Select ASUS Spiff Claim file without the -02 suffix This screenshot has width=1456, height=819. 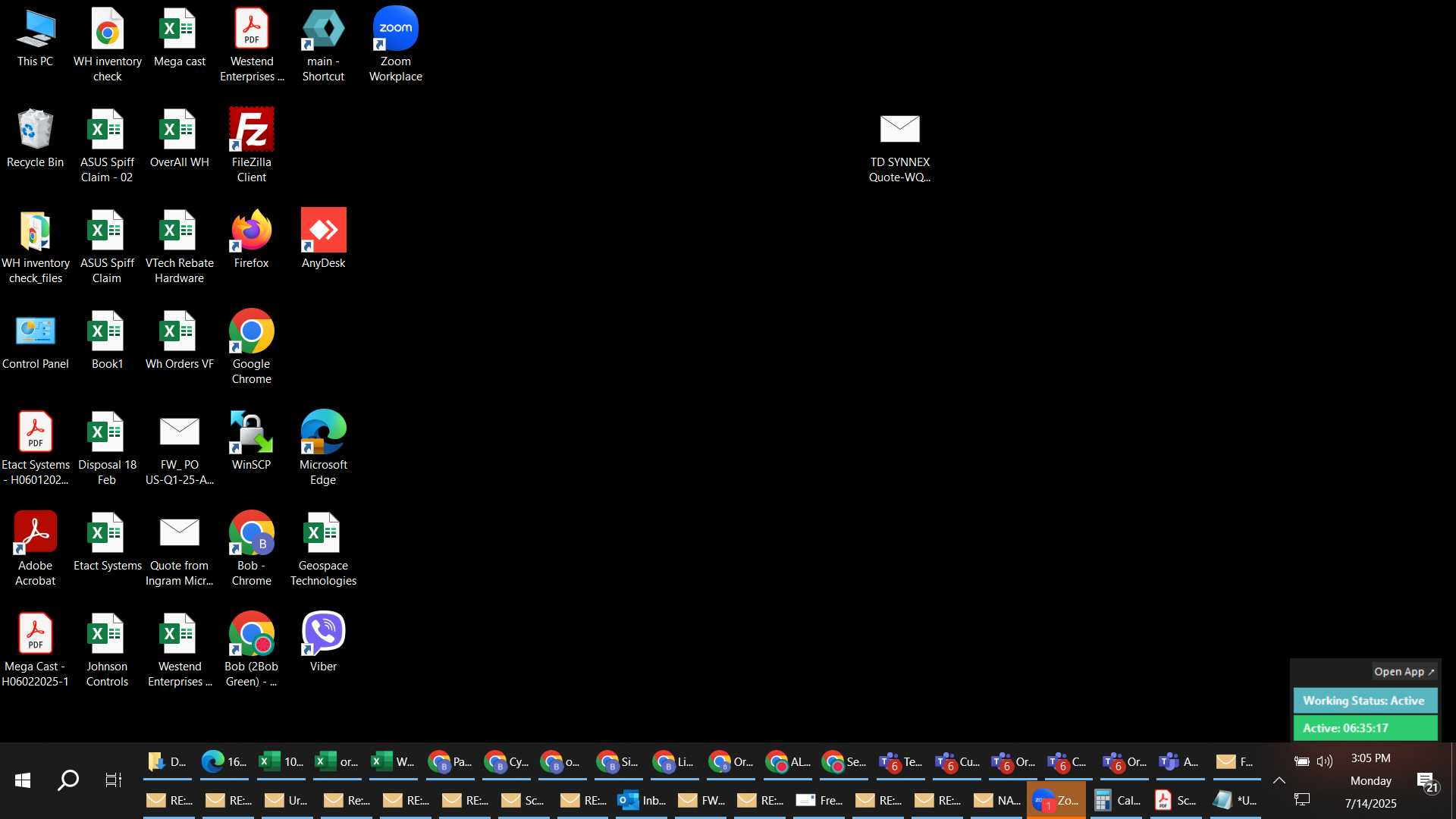(107, 246)
